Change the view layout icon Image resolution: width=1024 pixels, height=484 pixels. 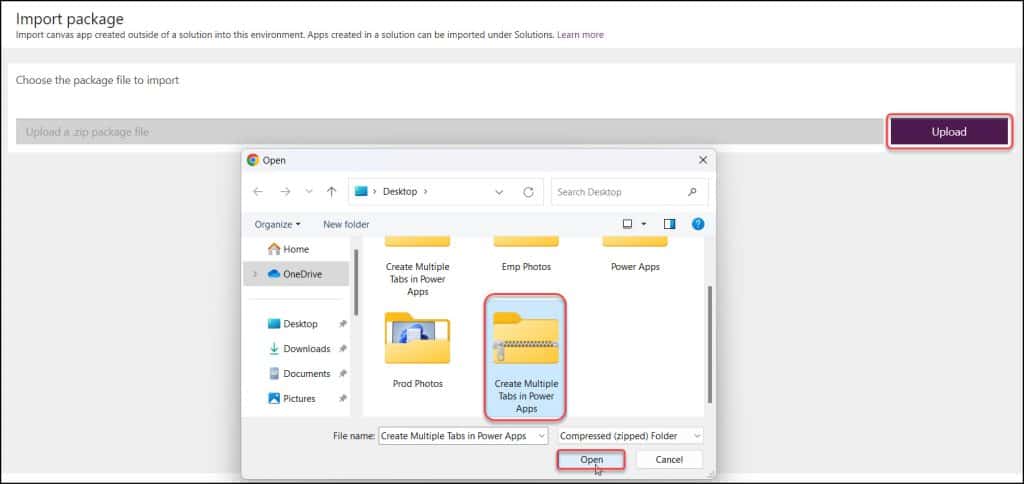[x=628, y=224]
